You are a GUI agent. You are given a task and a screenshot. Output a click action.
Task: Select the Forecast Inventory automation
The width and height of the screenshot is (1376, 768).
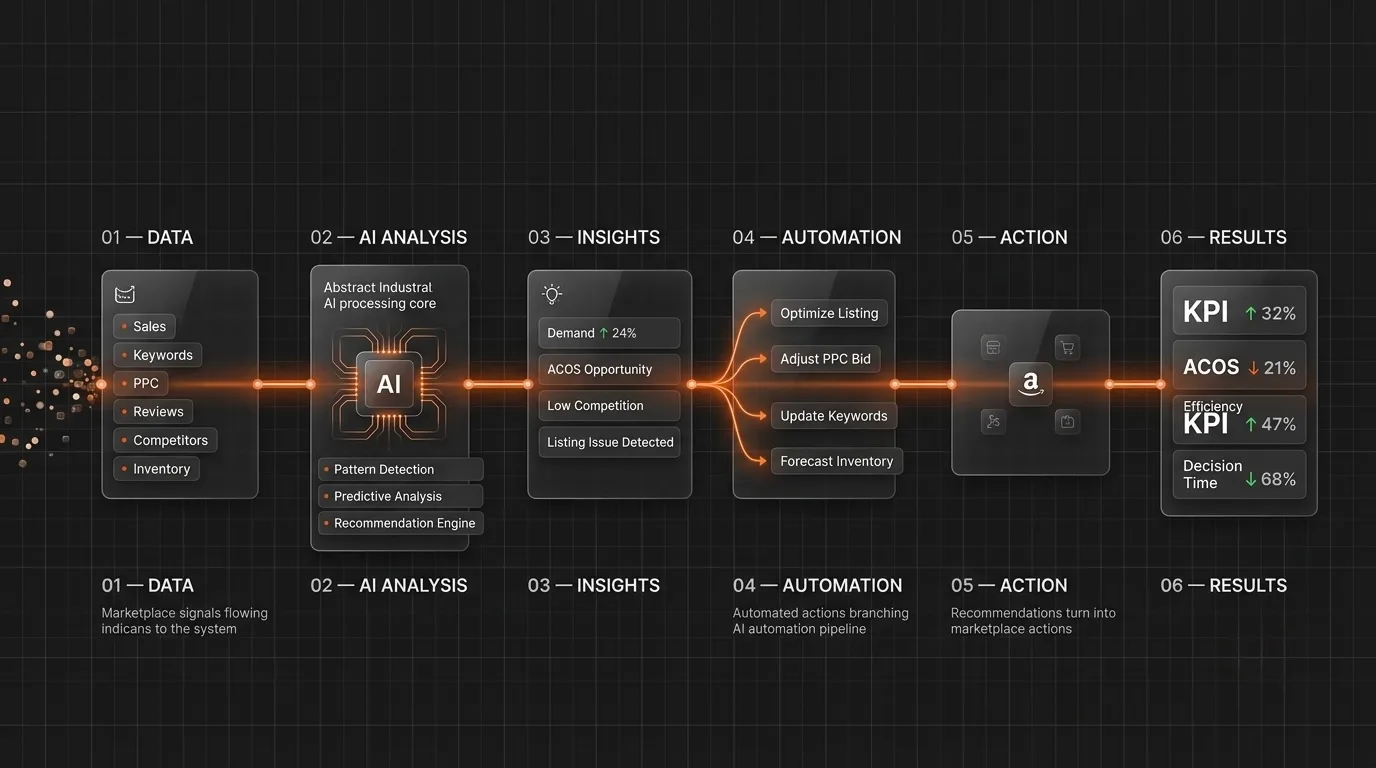[x=837, y=461]
